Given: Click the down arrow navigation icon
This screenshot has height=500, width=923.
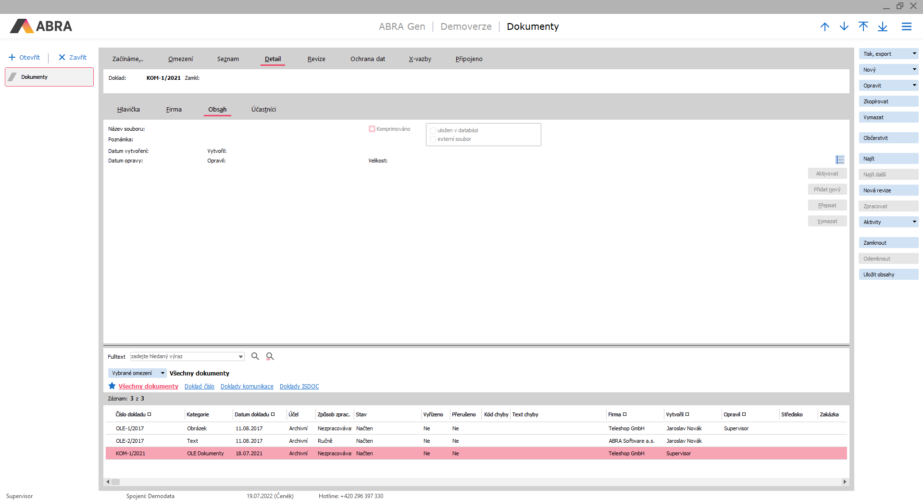Looking at the screenshot, I should click(x=844, y=26).
